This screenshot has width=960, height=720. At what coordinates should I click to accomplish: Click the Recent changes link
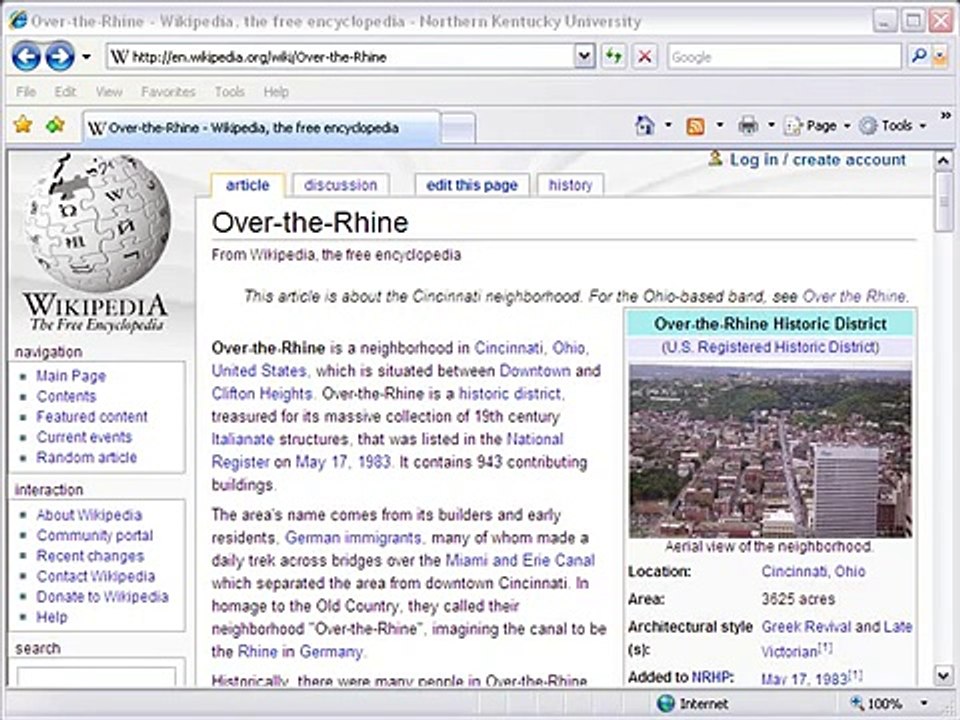point(90,556)
